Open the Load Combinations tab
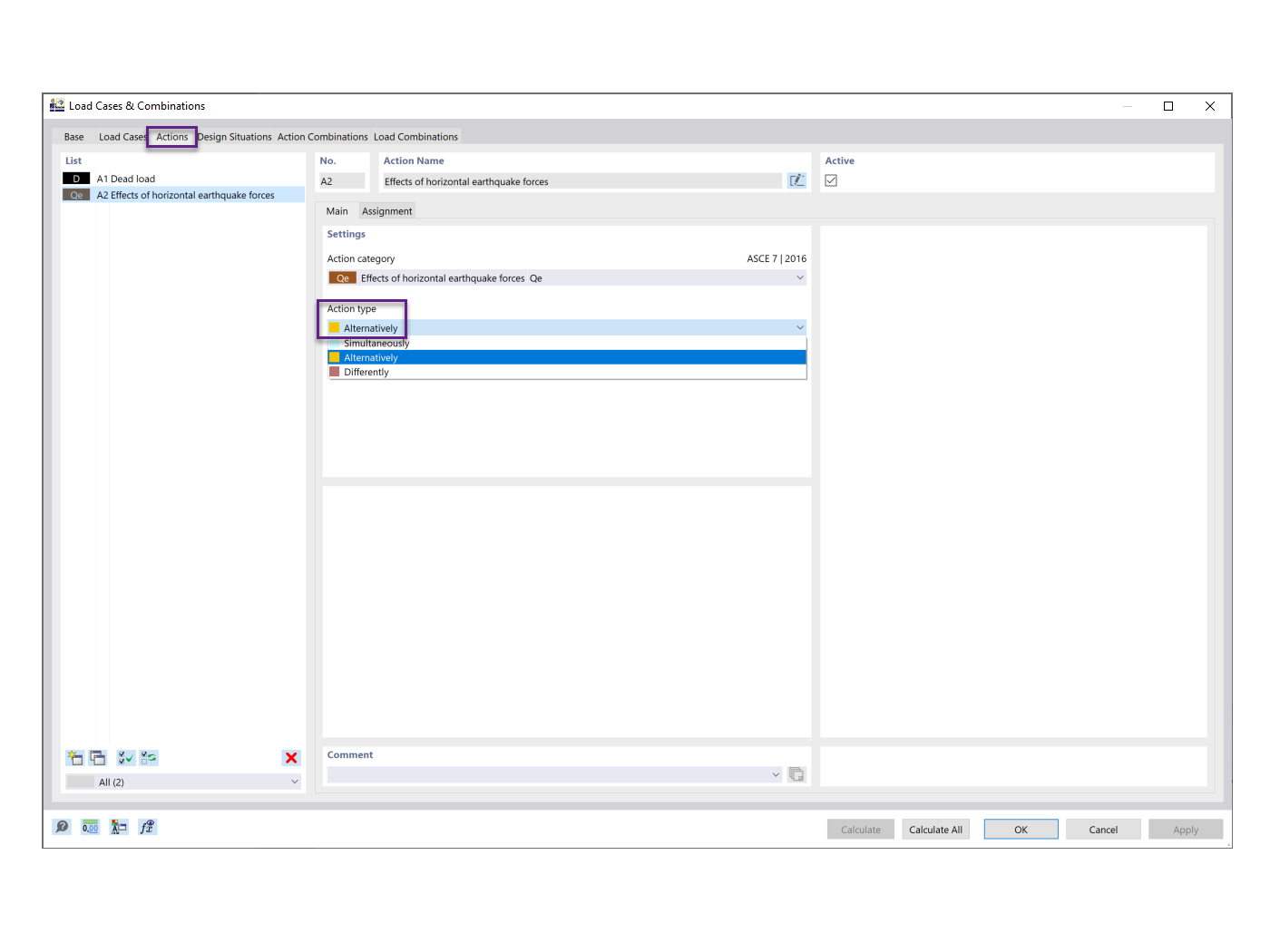The width and height of the screenshot is (1270, 952). pos(415,137)
